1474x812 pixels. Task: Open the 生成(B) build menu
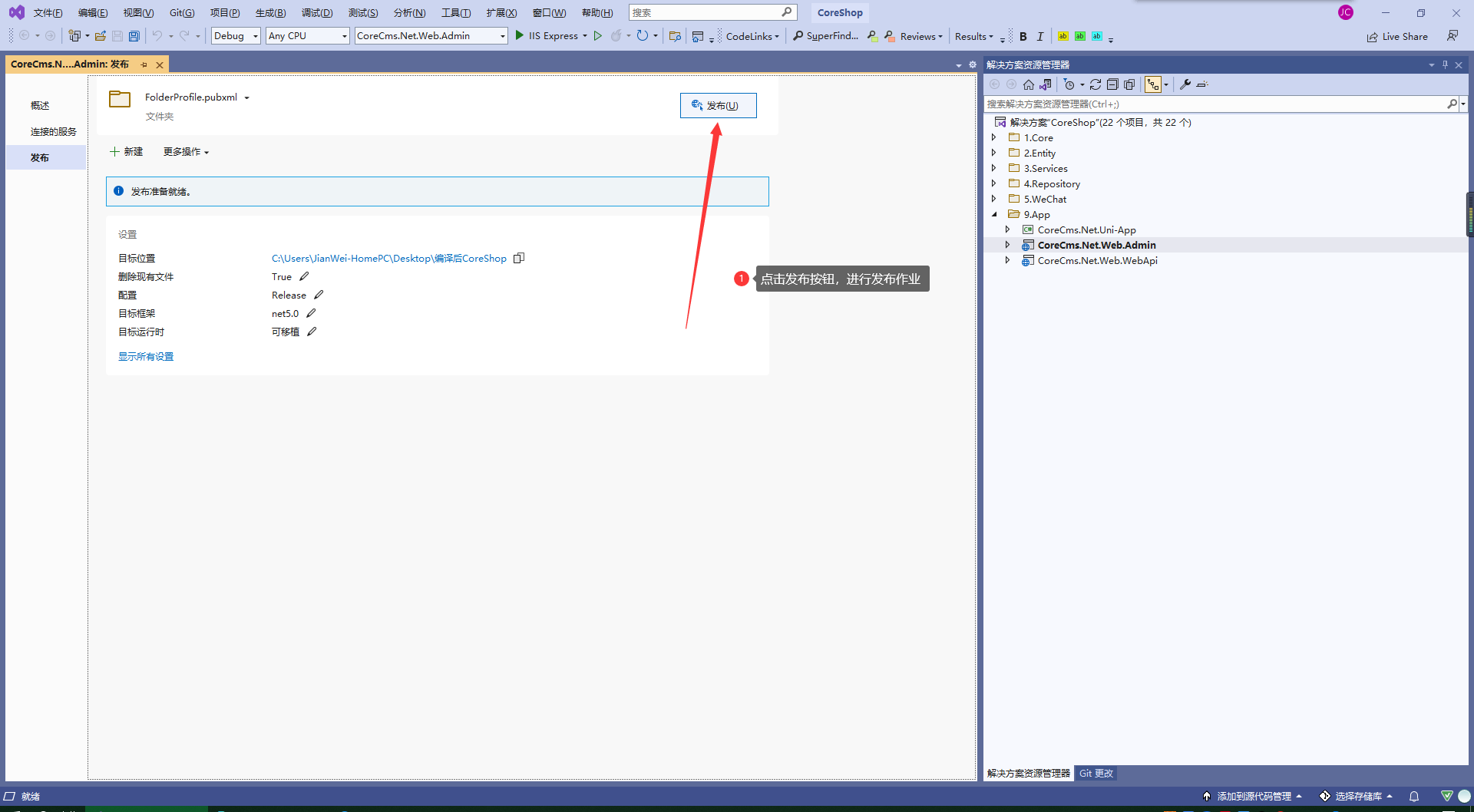(x=270, y=12)
